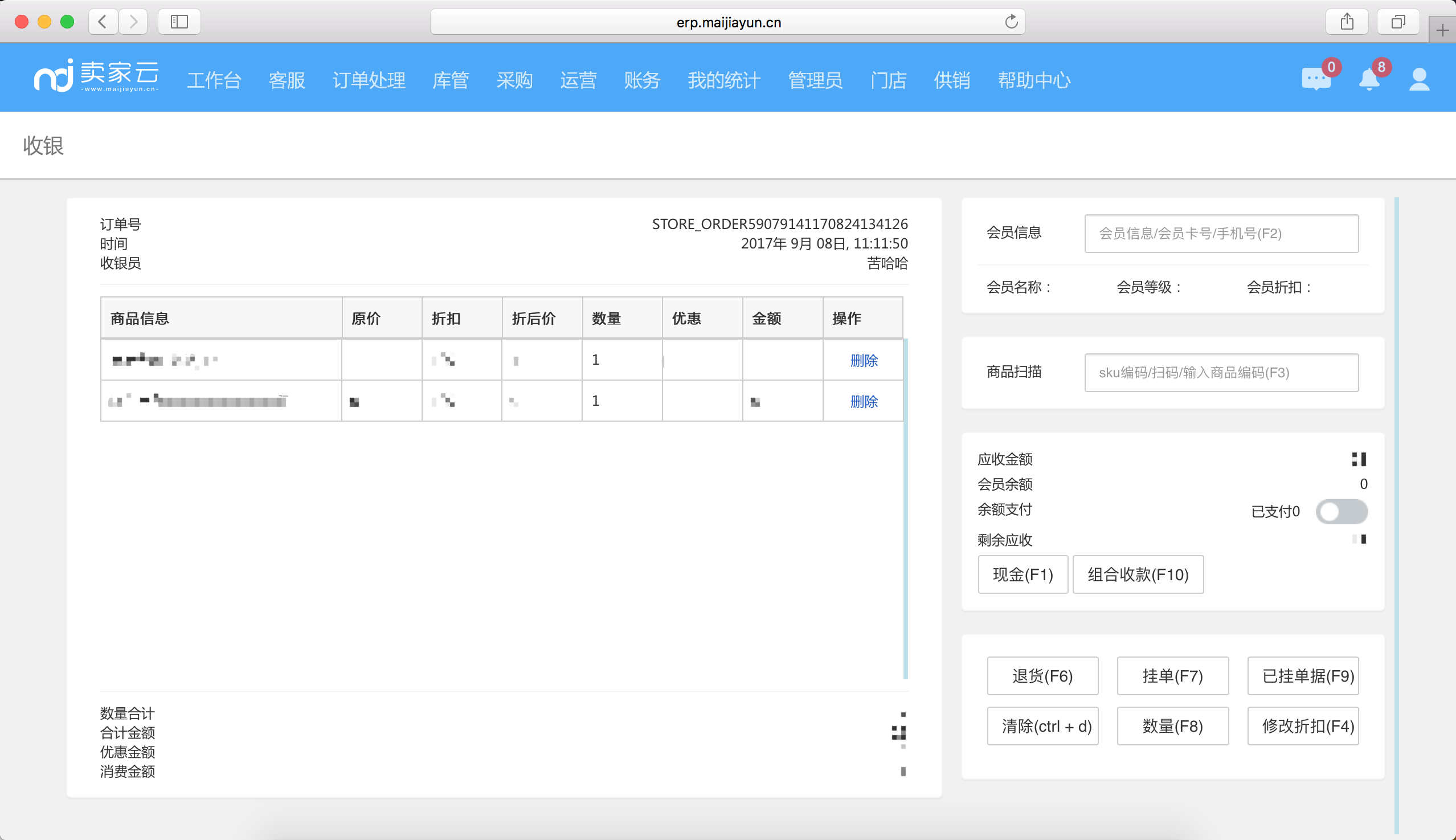Open the messages chat bubble icon

coord(1316,79)
